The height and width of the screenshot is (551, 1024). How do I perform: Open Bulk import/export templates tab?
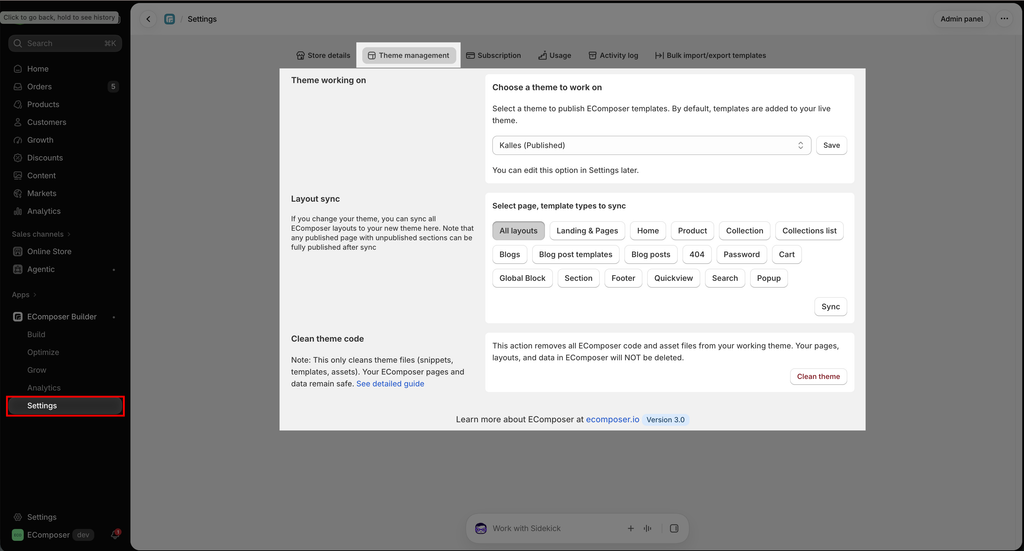point(711,55)
